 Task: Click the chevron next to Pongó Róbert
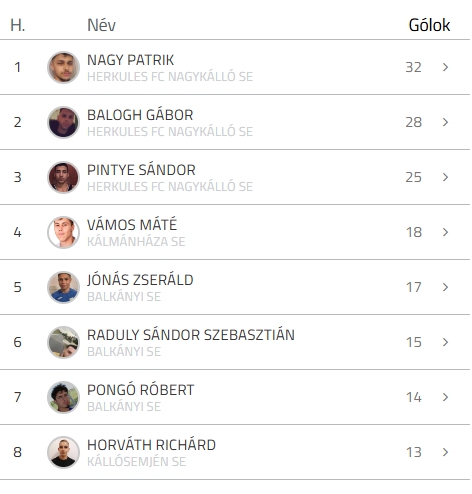[445, 397]
